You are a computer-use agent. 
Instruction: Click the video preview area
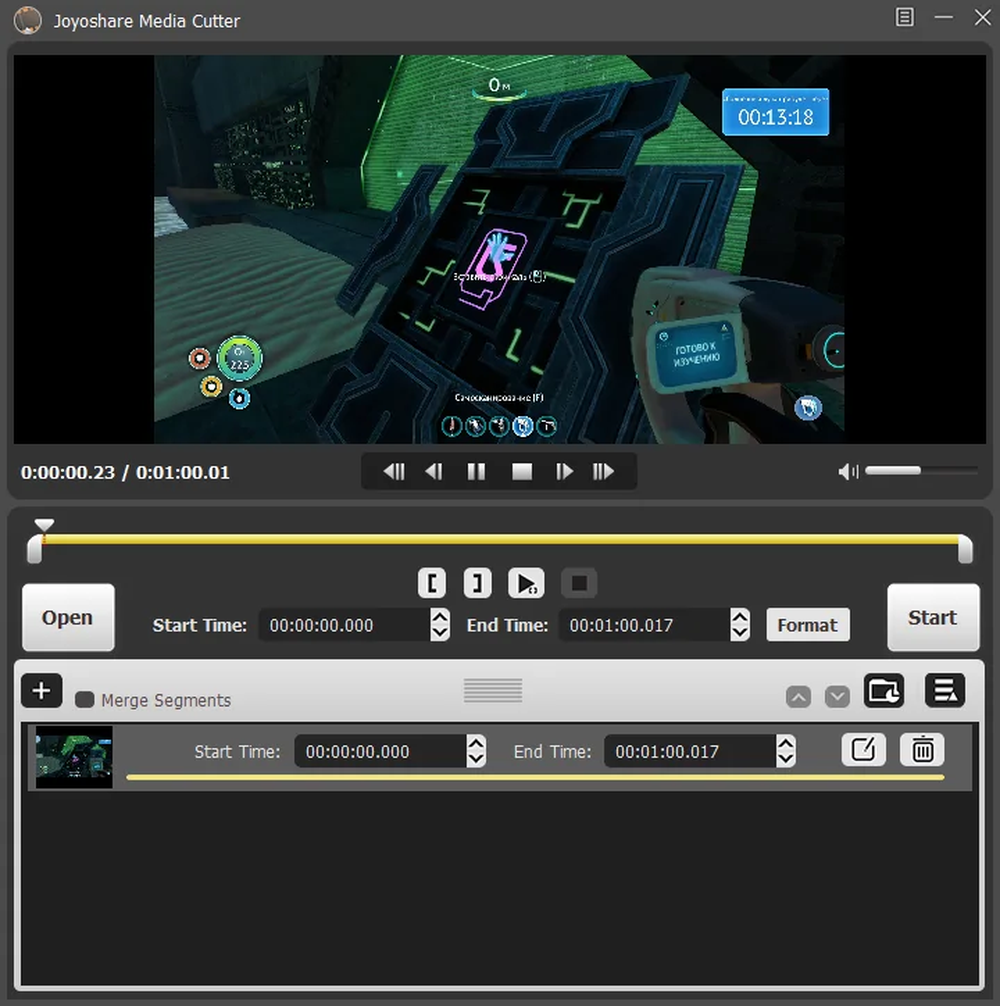tap(500, 249)
